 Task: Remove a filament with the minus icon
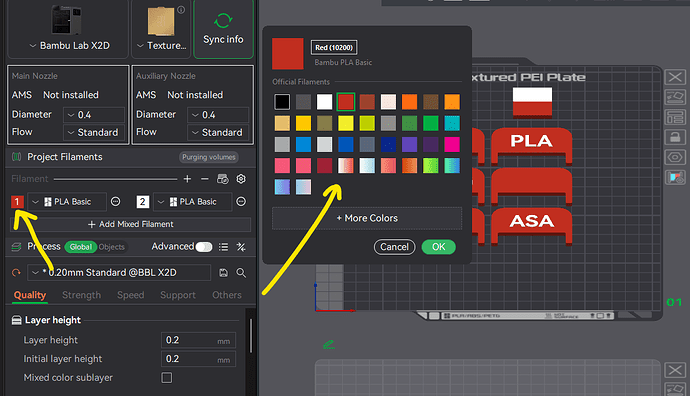coord(205,179)
